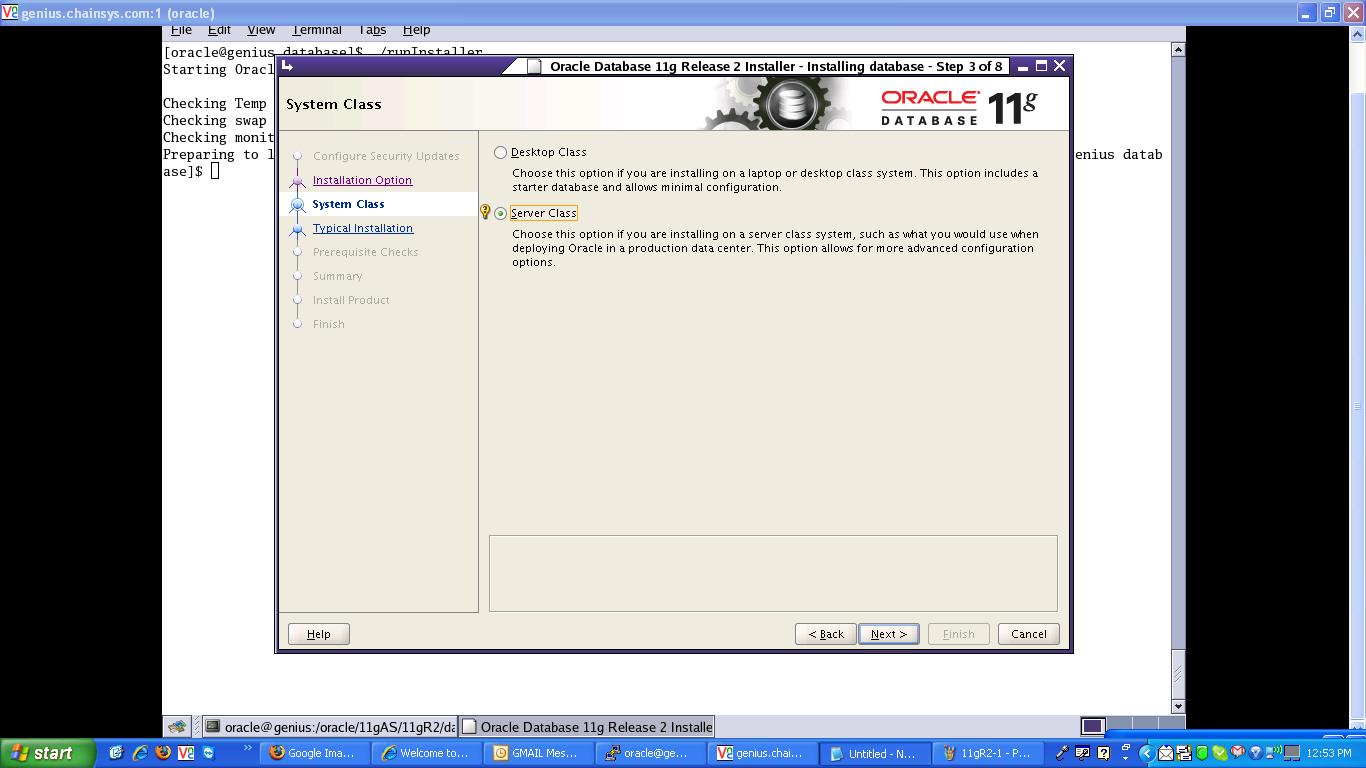Open language bar options dropdown arrow
This screenshot has height=768, width=1366.
(x=1125, y=758)
